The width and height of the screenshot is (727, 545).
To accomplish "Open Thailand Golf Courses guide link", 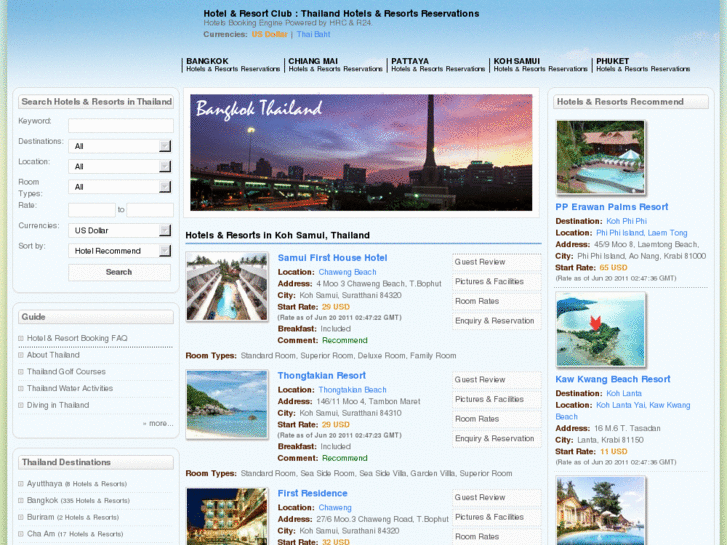I will tap(66, 372).
